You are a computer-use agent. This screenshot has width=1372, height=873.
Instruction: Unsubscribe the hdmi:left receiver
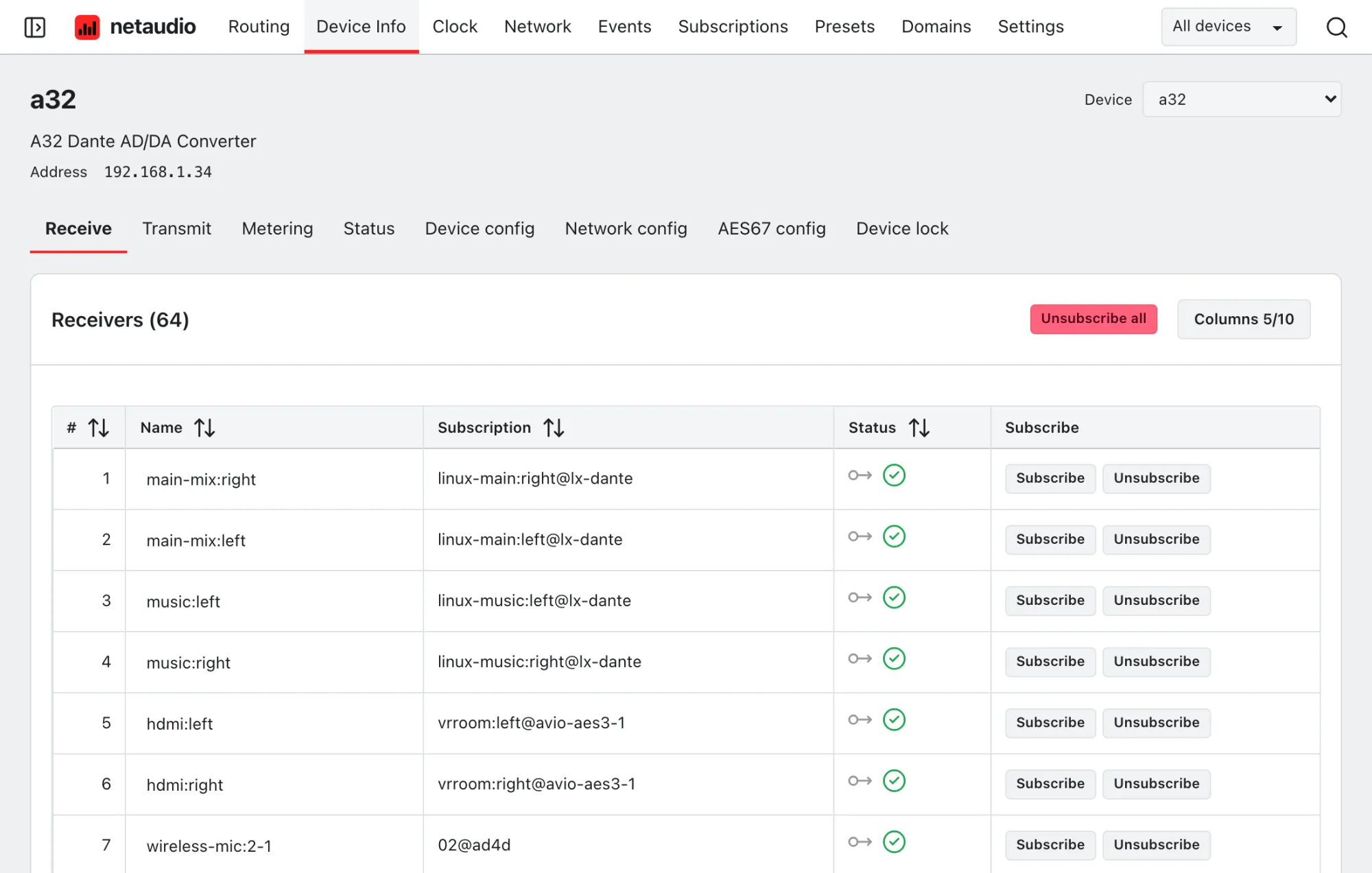click(x=1157, y=723)
